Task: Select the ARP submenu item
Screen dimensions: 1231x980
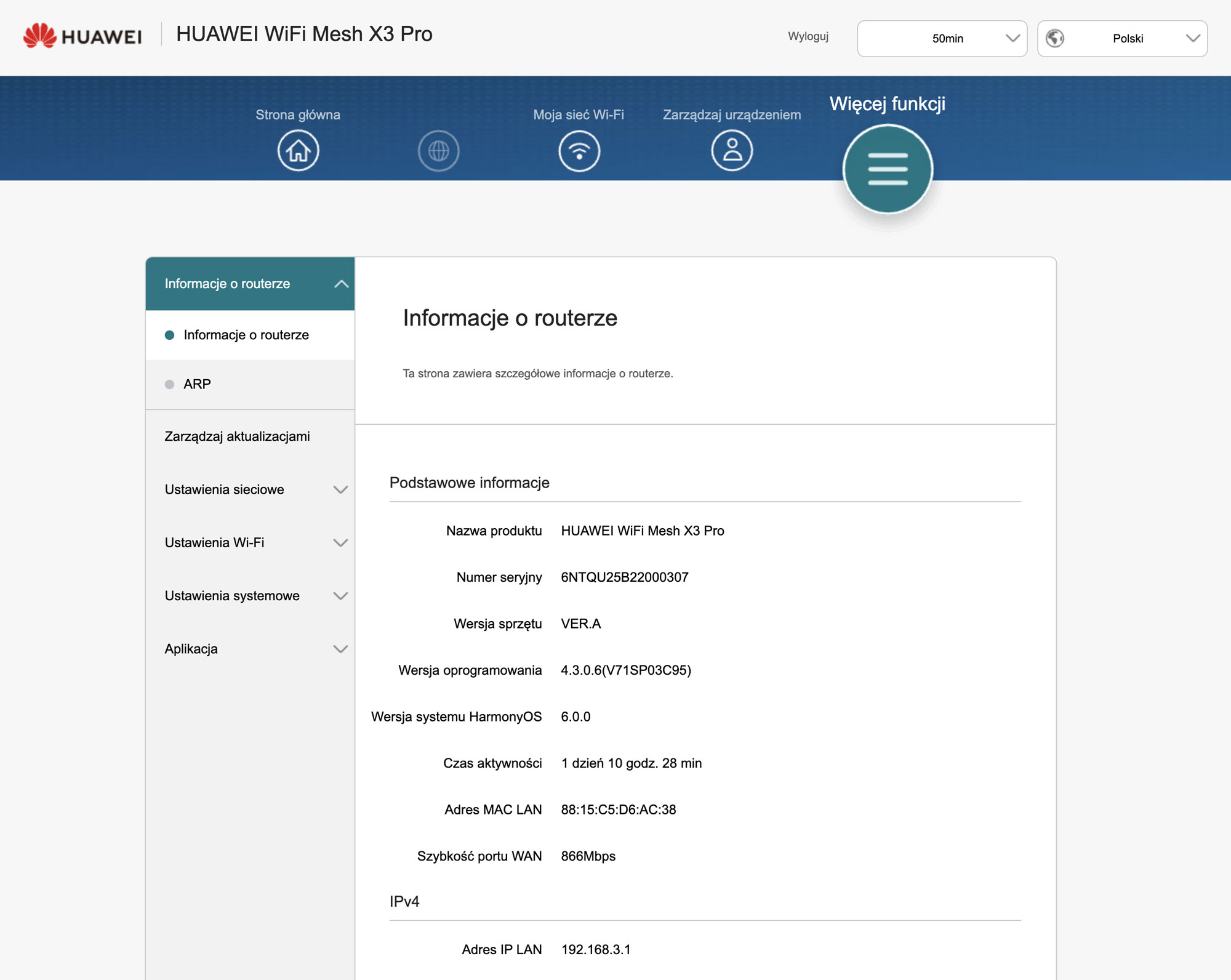Action: [x=197, y=384]
